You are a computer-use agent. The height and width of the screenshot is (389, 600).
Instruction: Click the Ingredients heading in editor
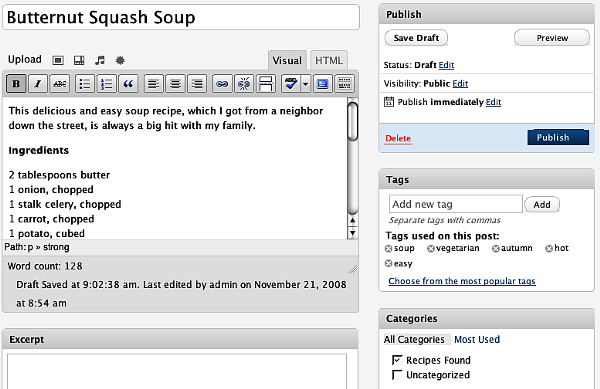[39, 150]
